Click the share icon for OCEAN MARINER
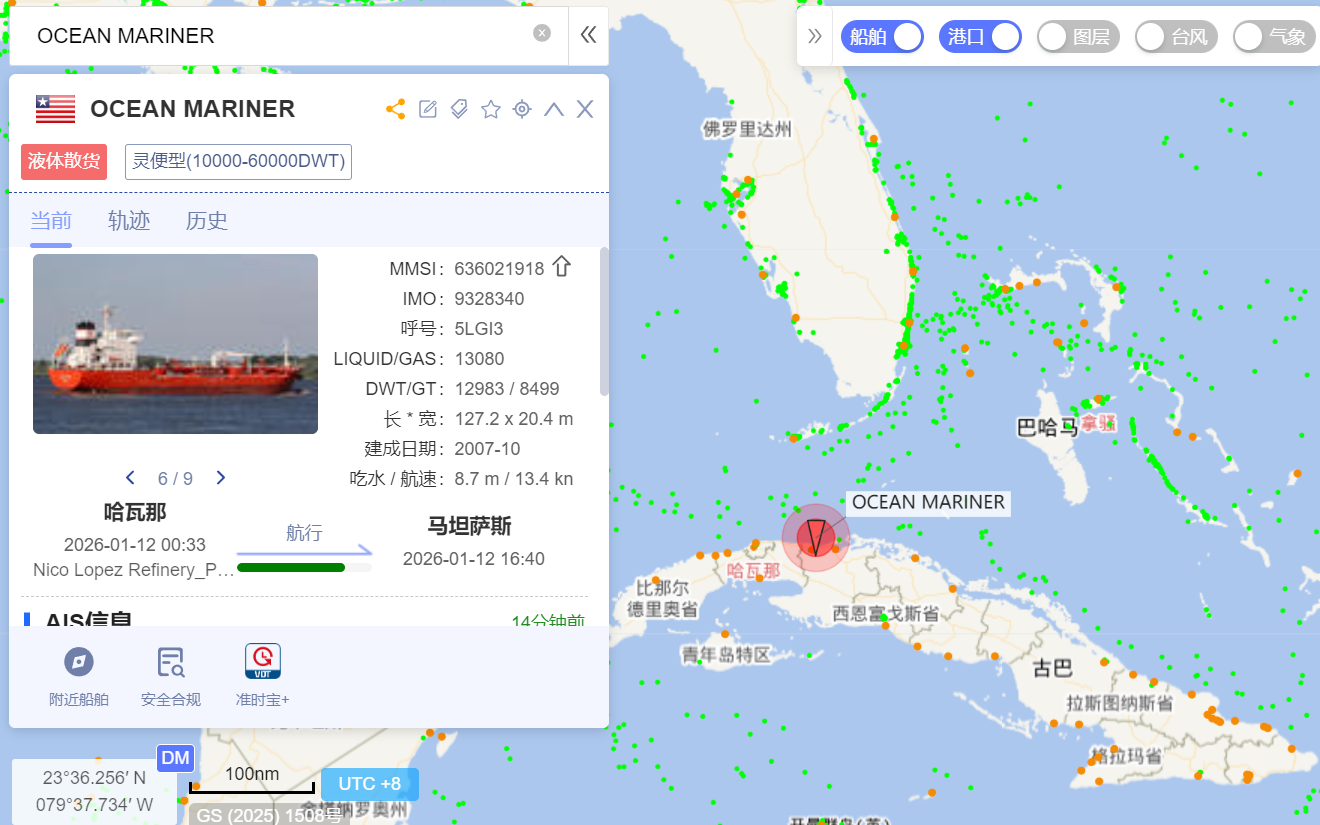Image resolution: width=1320 pixels, height=825 pixels. [395, 109]
